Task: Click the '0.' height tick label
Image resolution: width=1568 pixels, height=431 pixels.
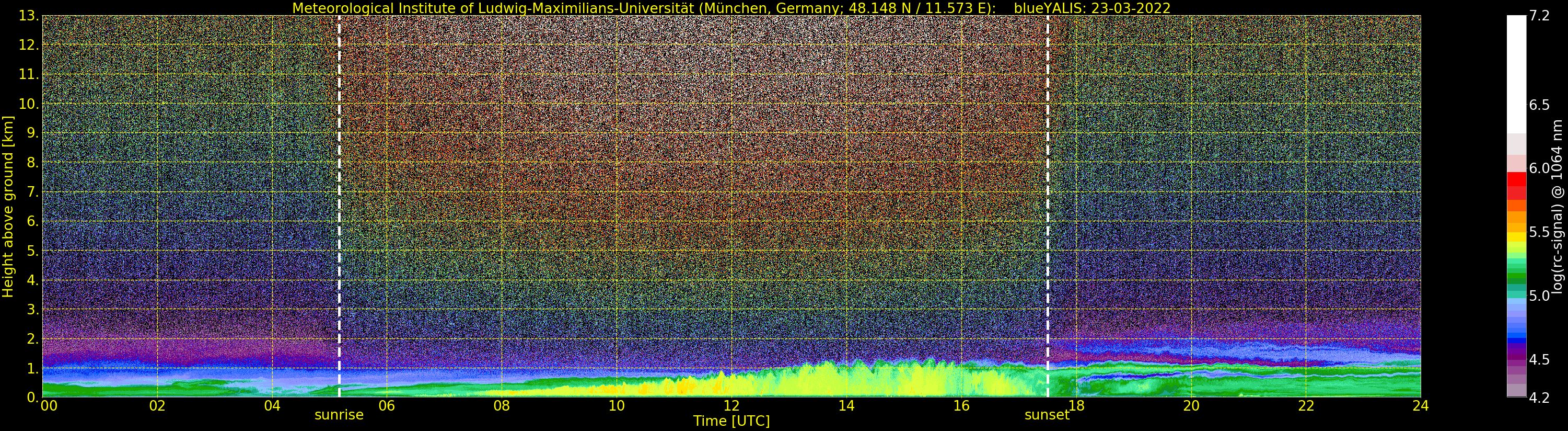Action: point(33,398)
